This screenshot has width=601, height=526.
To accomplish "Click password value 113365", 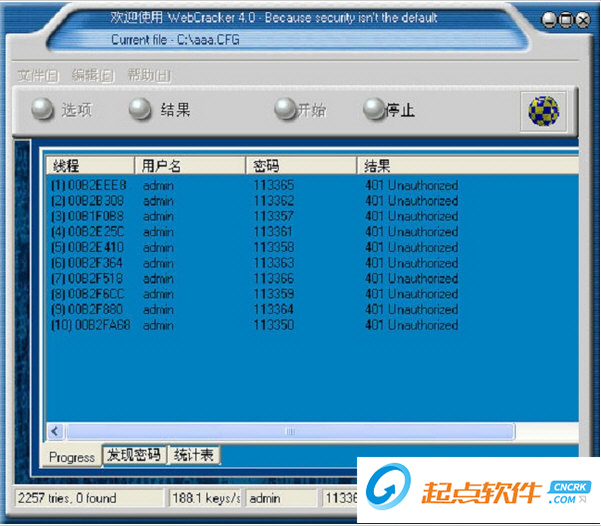I will (274, 186).
